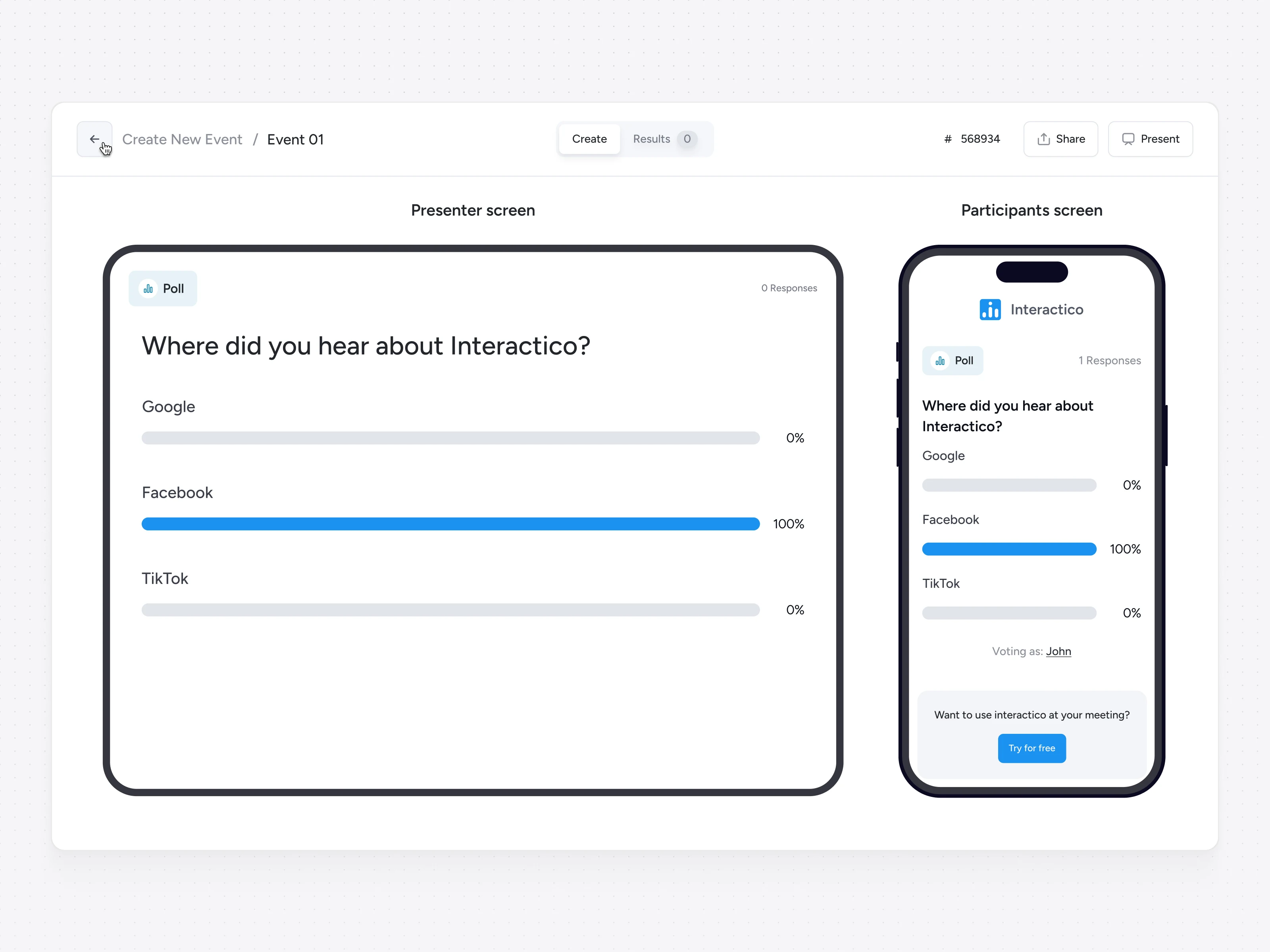Click the Poll chart icon on phone screen
Image resolution: width=1270 pixels, height=952 pixels.
940,361
